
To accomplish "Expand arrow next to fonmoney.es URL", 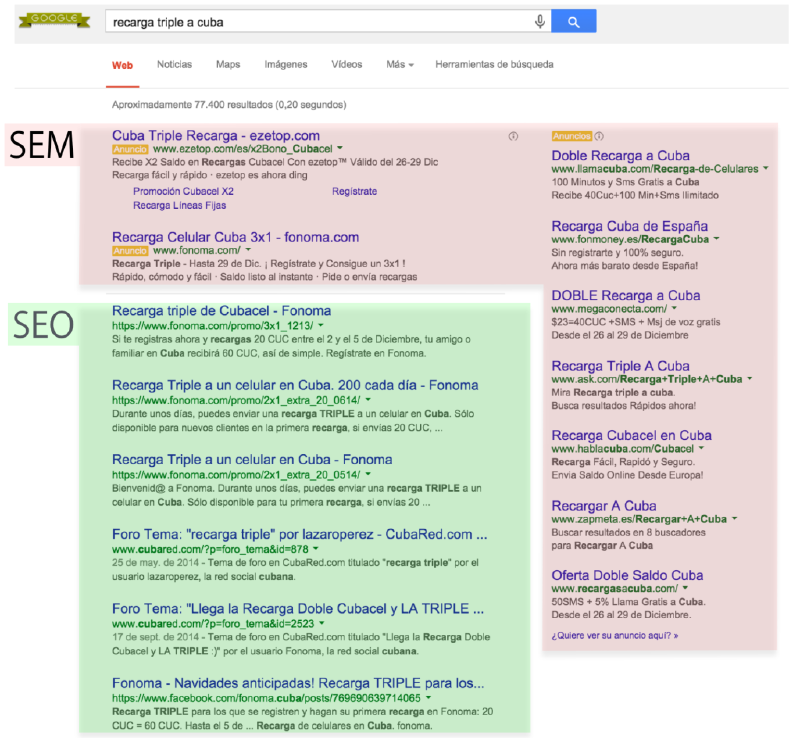I will point(716,238).
